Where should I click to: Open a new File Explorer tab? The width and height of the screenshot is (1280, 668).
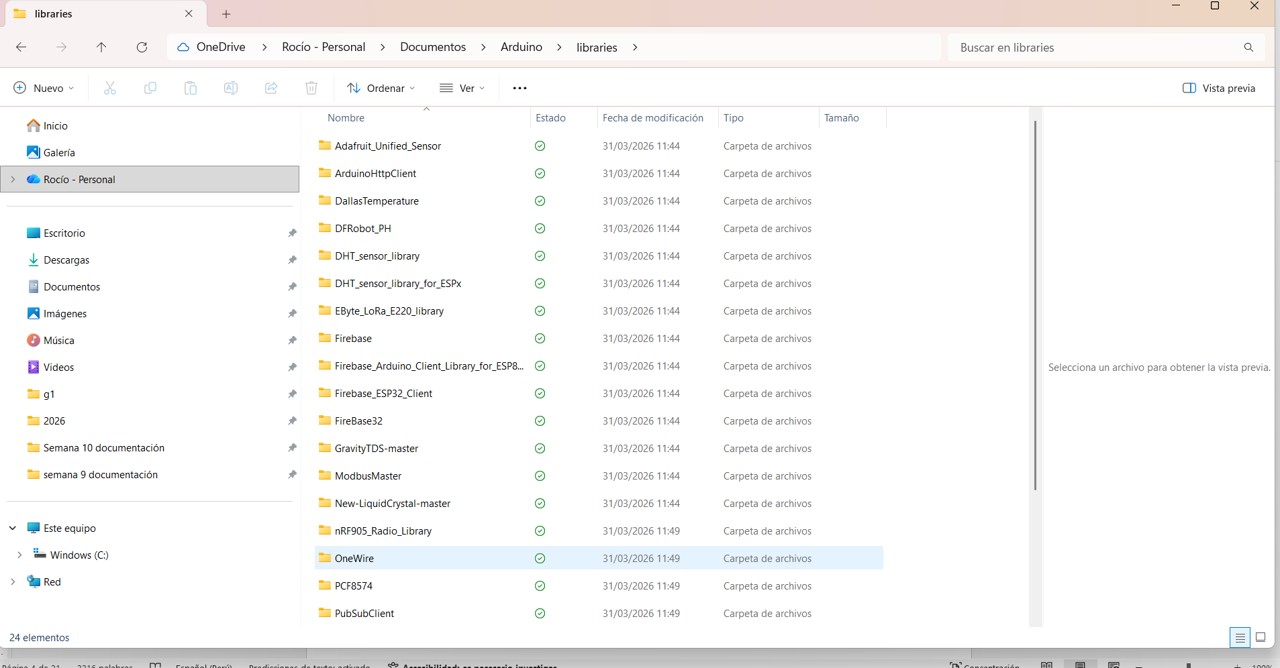click(226, 14)
